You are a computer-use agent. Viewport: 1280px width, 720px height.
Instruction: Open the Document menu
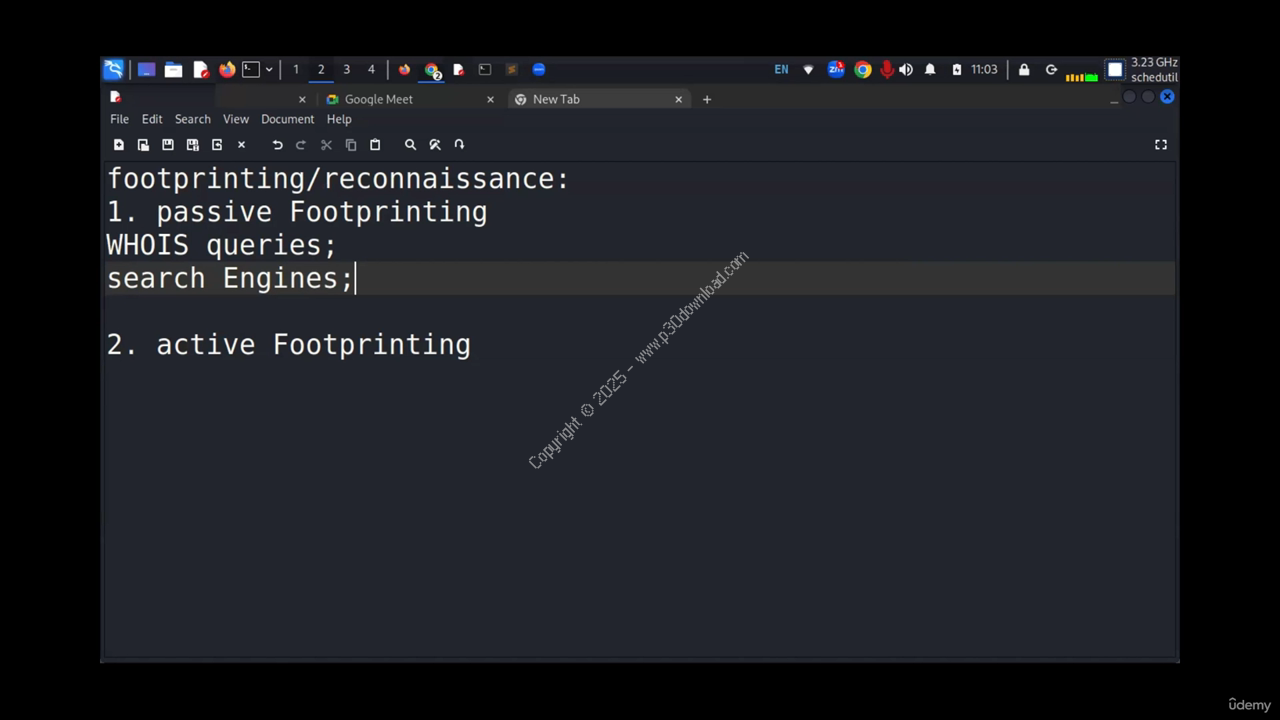pyautogui.click(x=287, y=119)
